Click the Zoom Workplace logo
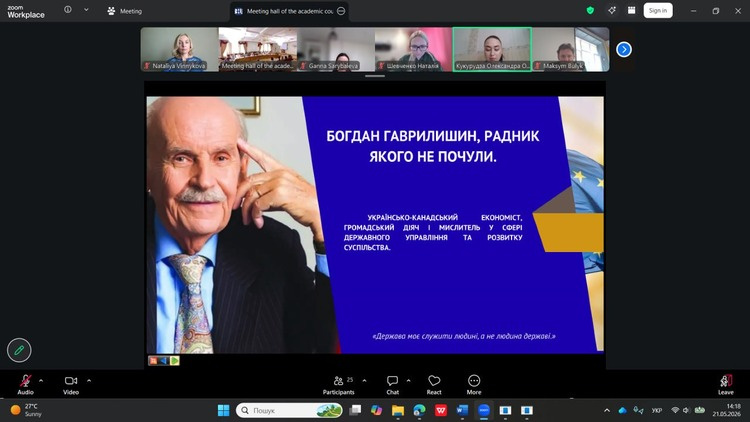This screenshot has height=422, width=750. pyautogui.click(x=26, y=11)
